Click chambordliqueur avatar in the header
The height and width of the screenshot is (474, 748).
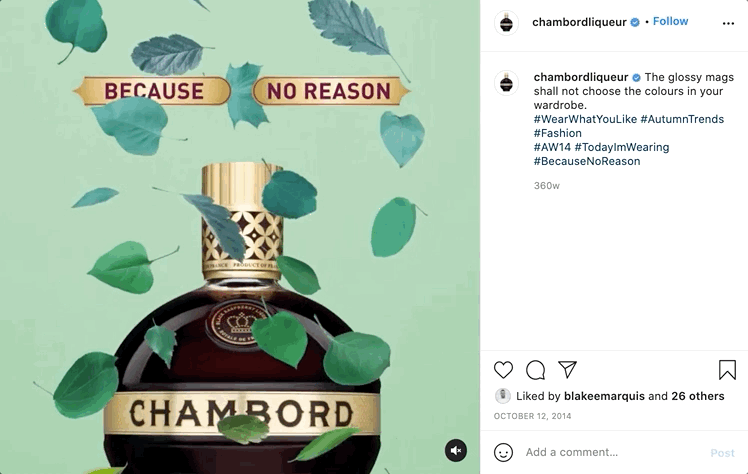(x=506, y=22)
